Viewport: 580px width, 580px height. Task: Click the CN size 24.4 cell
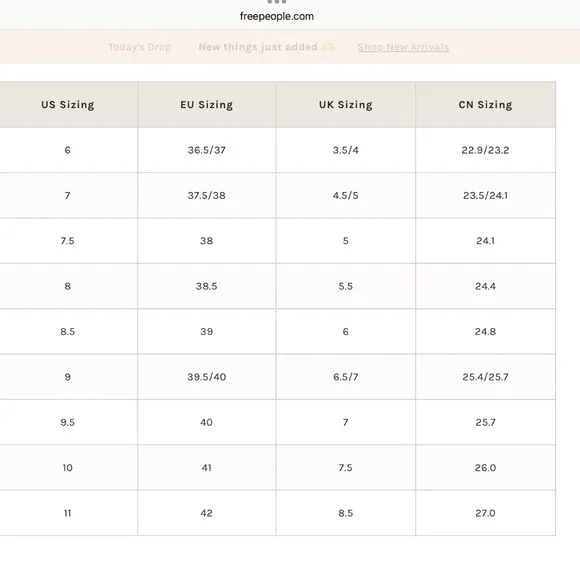485,286
